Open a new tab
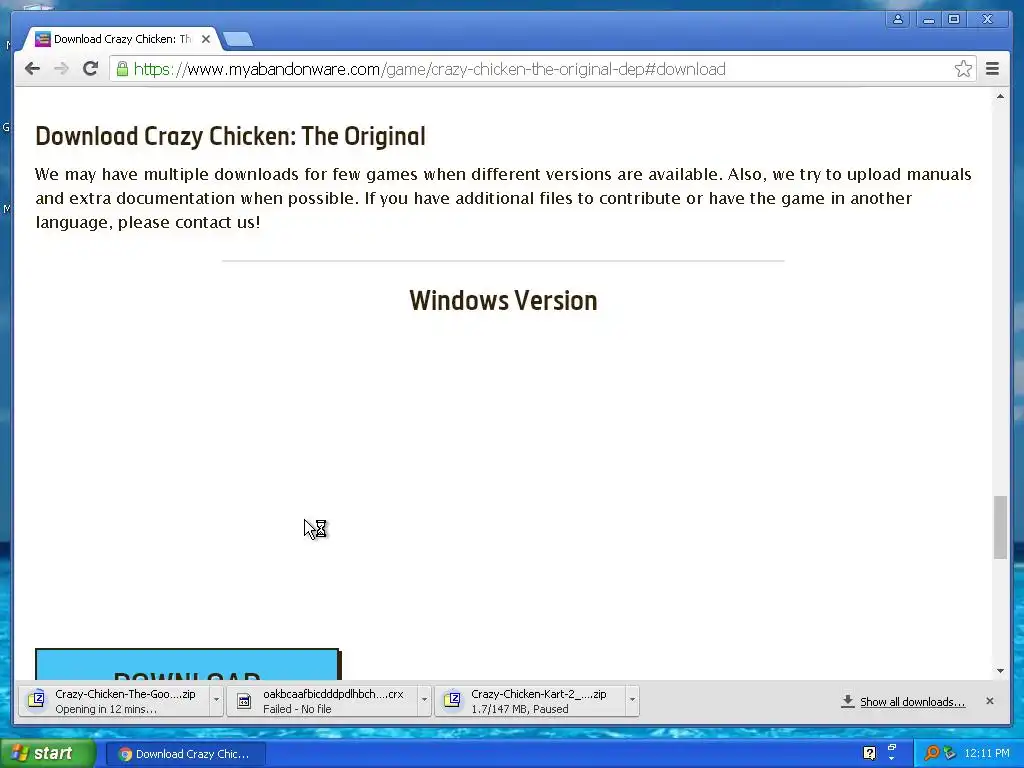This screenshot has height=768, width=1024. click(238, 40)
